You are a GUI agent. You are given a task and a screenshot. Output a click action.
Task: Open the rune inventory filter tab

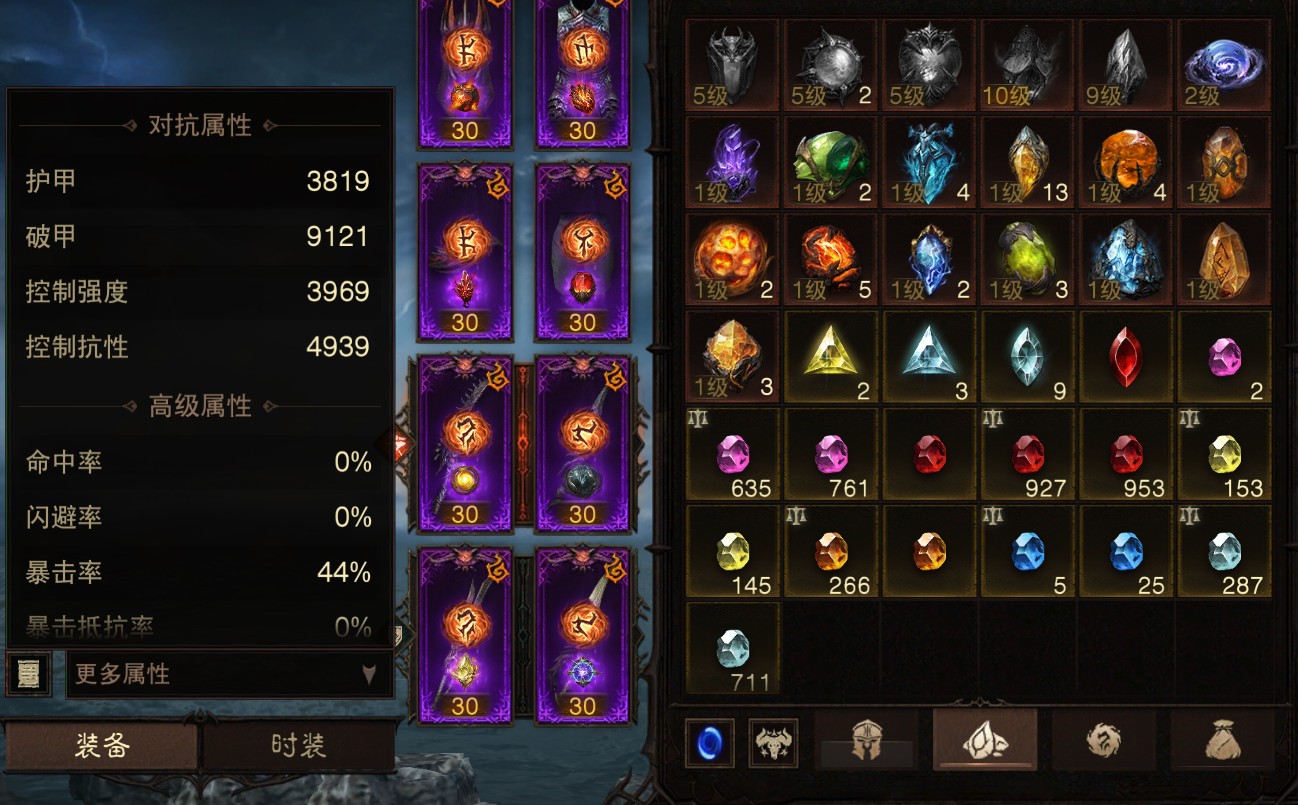click(1104, 741)
